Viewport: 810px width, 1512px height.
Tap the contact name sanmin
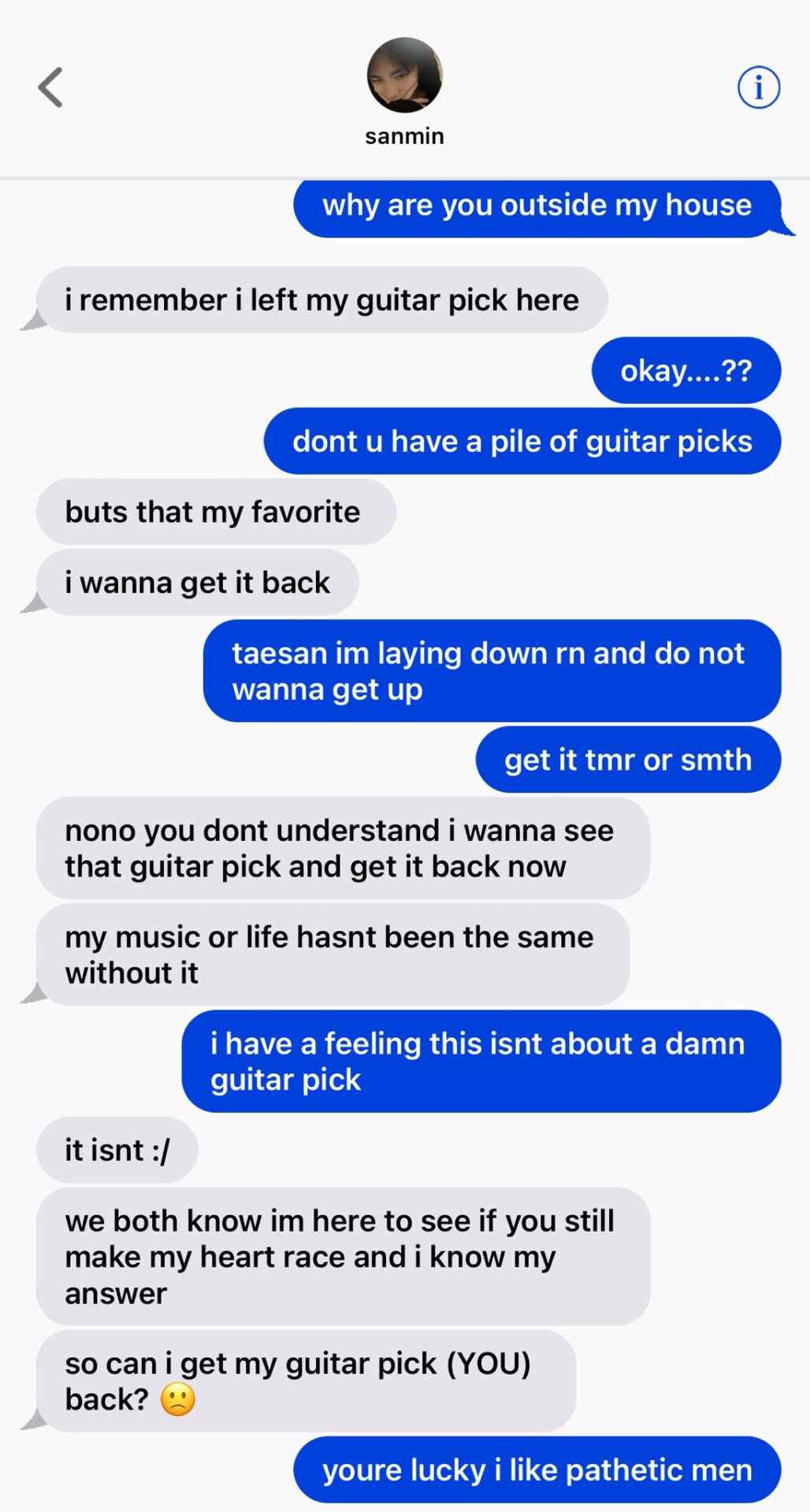(x=404, y=136)
